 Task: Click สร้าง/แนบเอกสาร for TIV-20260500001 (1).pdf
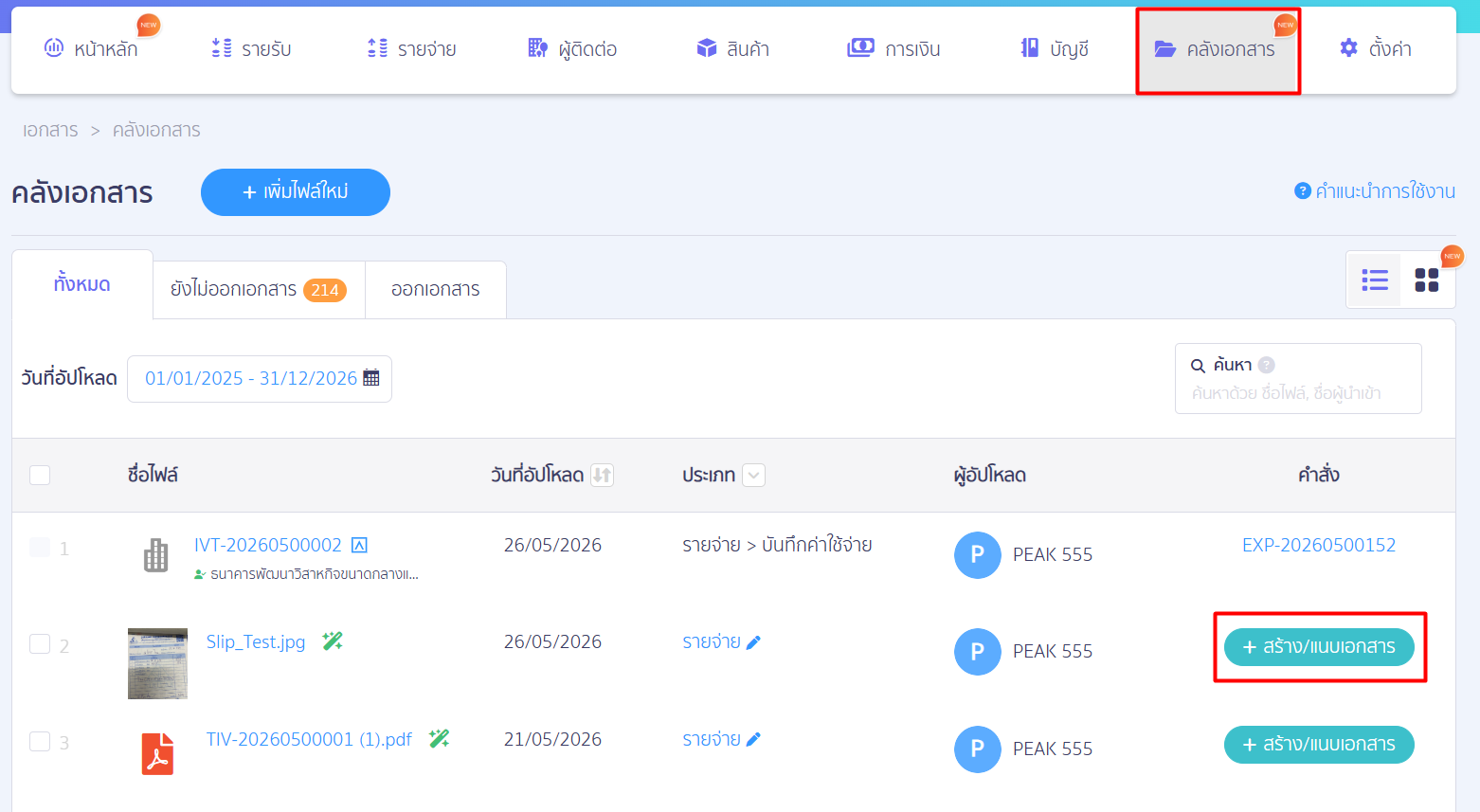coord(1319,745)
